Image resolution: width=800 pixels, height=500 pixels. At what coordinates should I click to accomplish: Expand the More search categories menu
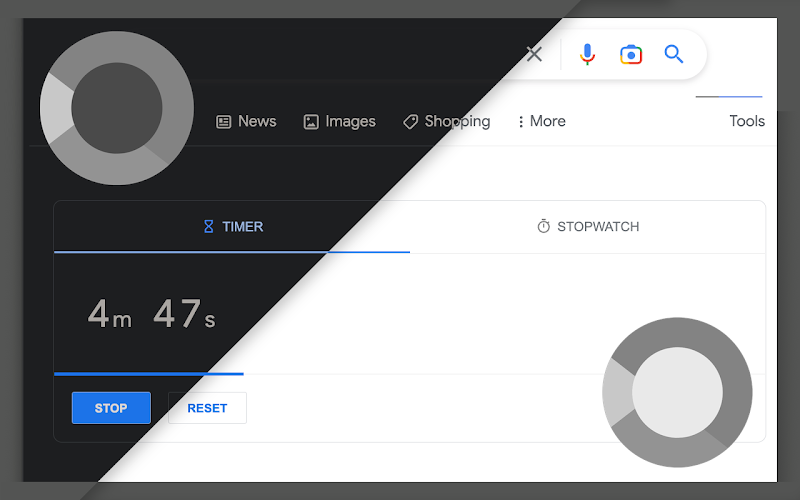tap(542, 121)
